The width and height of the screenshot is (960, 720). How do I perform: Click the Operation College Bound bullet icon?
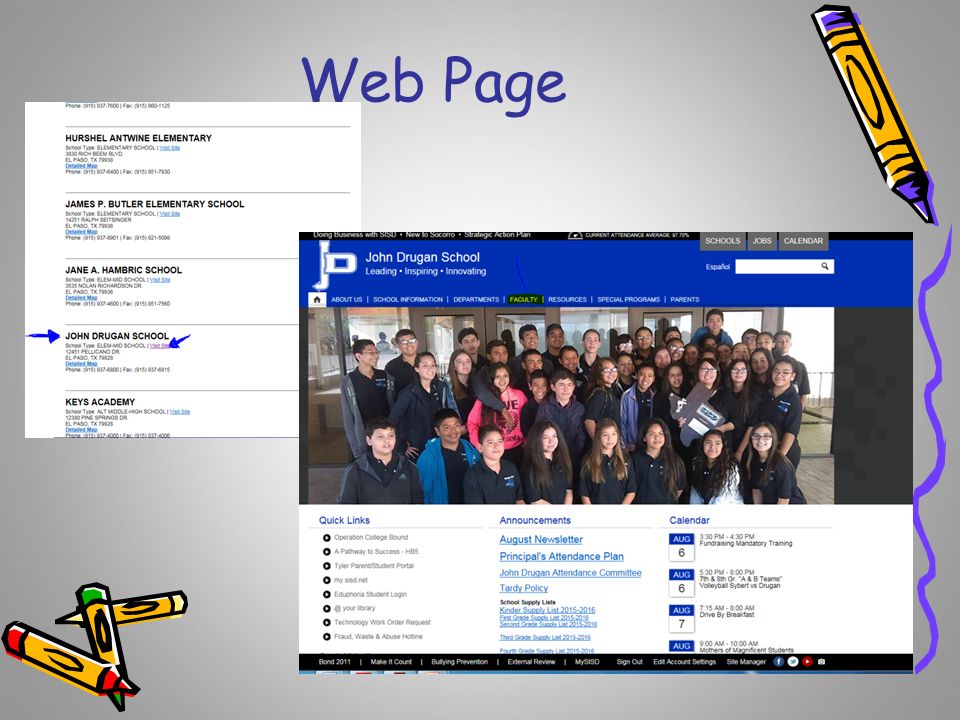327,538
